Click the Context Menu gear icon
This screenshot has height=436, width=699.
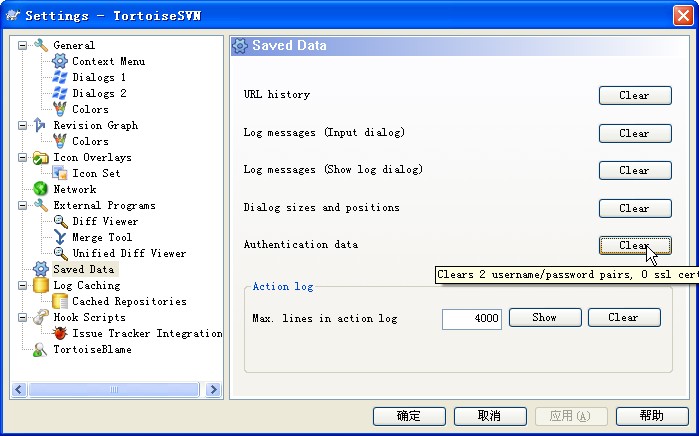coord(60,61)
